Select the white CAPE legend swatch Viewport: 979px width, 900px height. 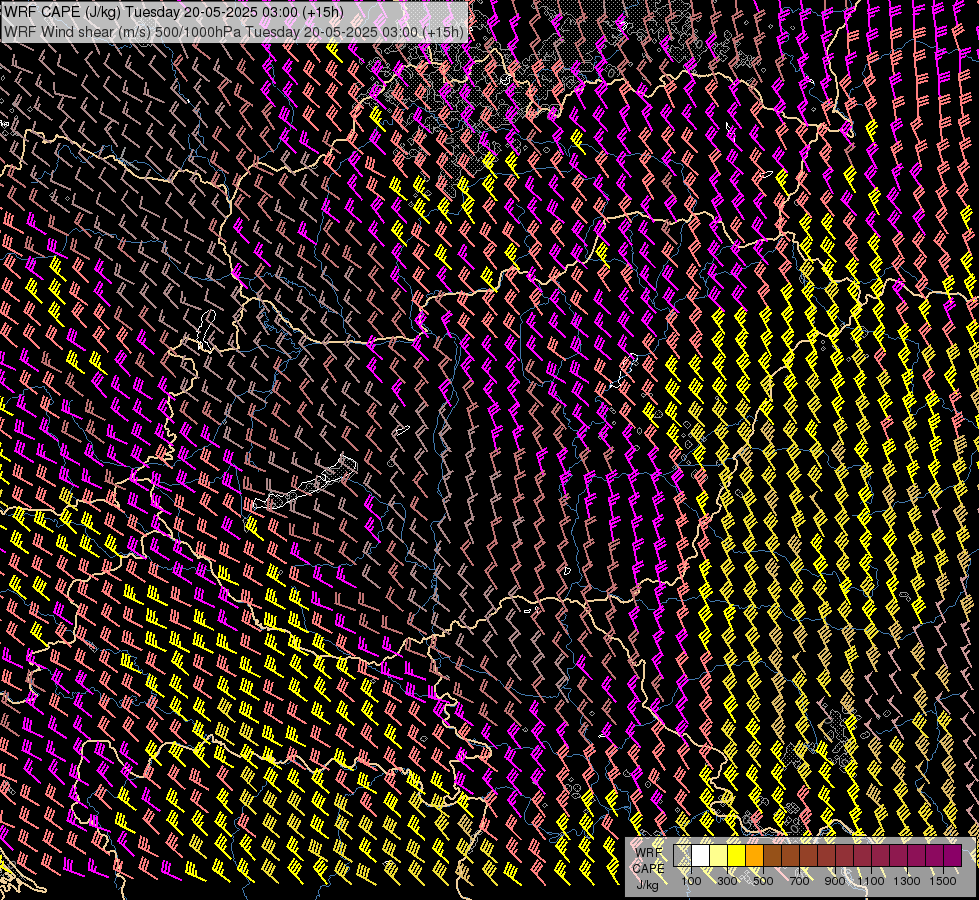(x=701, y=855)
